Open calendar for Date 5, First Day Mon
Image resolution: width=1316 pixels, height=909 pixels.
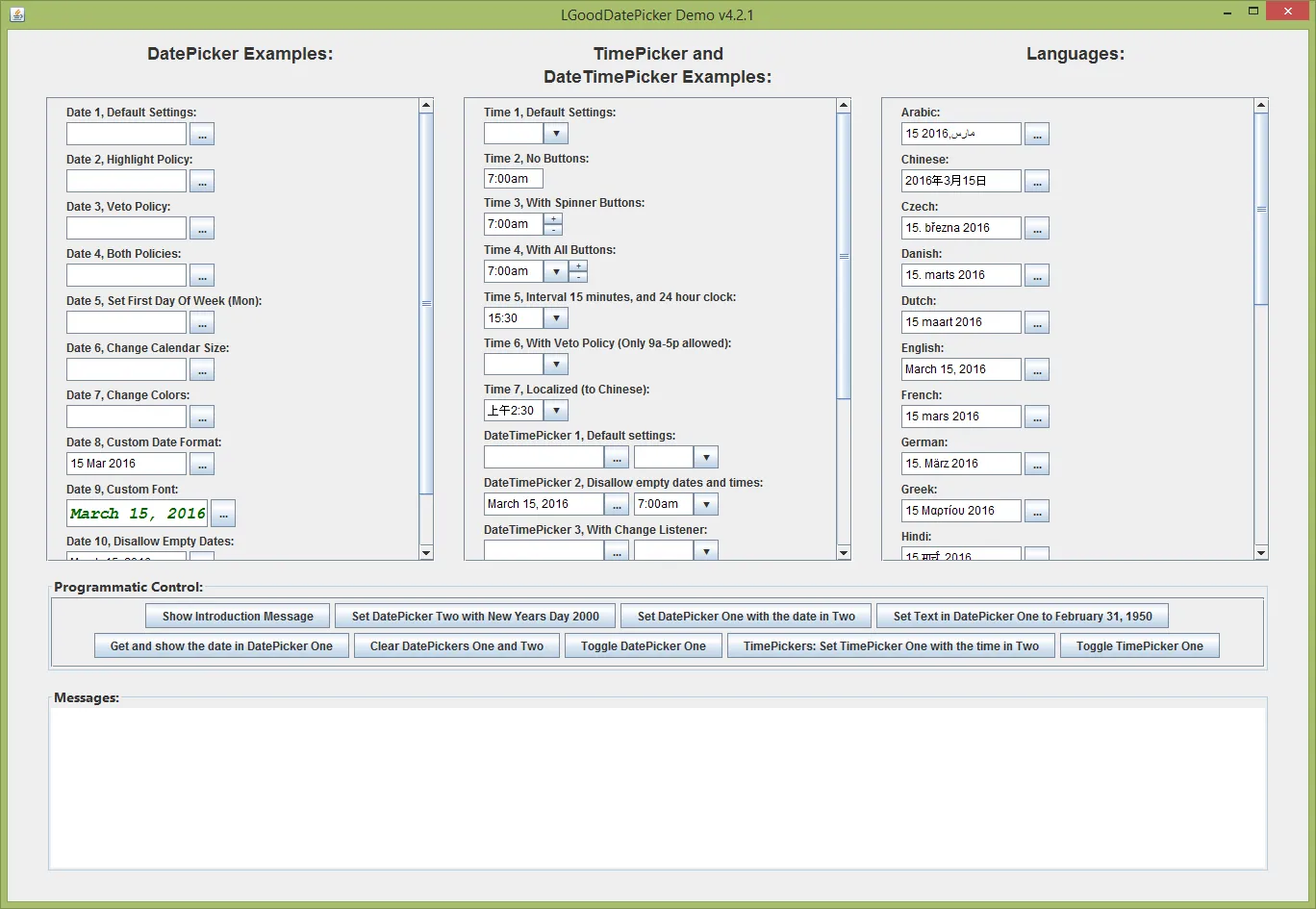(x=202, y=322)
